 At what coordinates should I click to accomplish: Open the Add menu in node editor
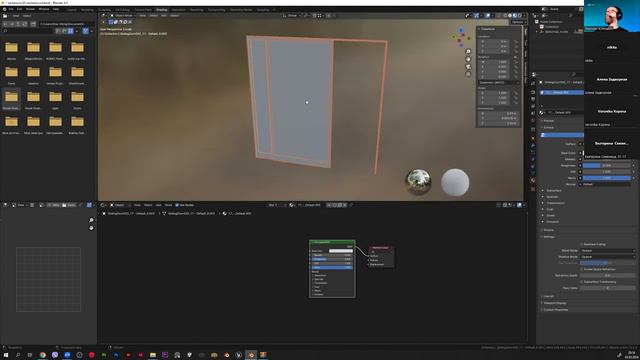[x=158, y=205]
